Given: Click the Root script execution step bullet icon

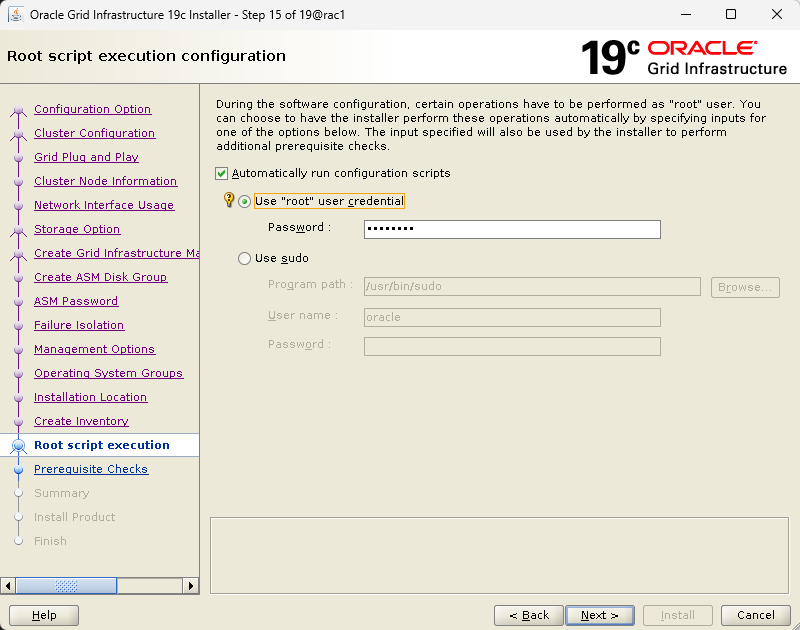Looking at the screenshot, I should [18, 445].
